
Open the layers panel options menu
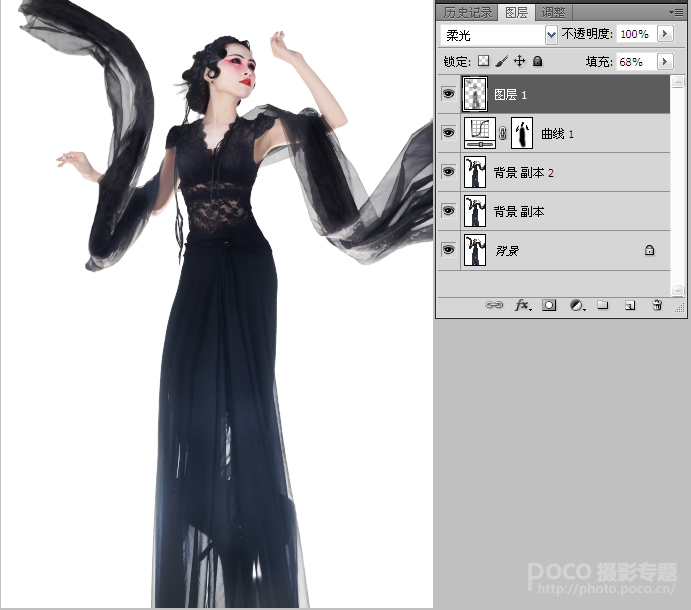pyautogui.click(x=676, y=12)
